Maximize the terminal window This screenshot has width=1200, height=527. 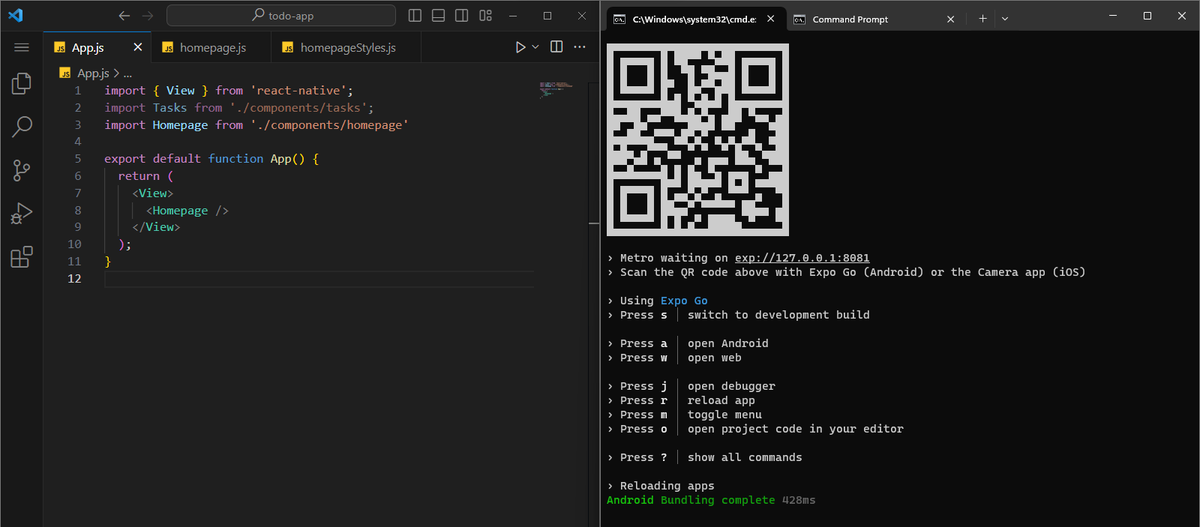[1147, 16]
